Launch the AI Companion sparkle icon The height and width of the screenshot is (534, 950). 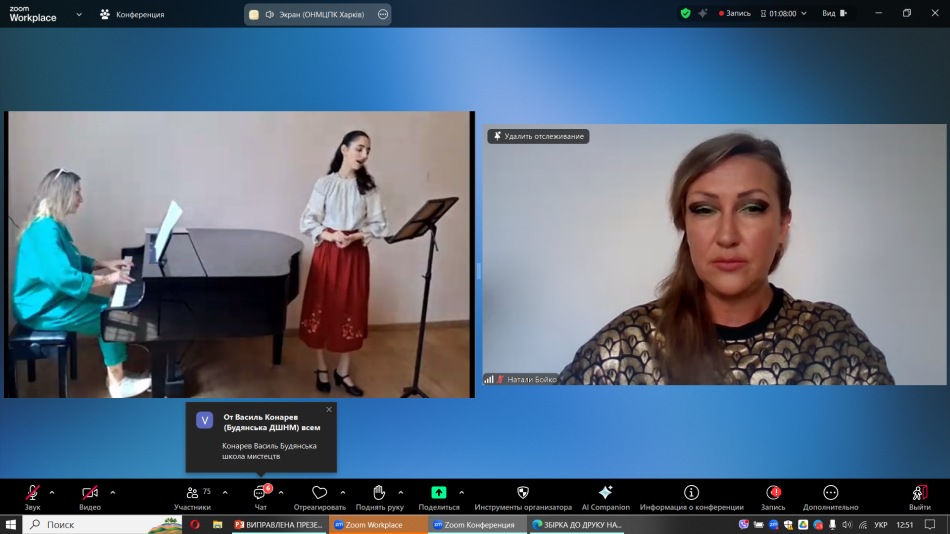pos(605,493)
